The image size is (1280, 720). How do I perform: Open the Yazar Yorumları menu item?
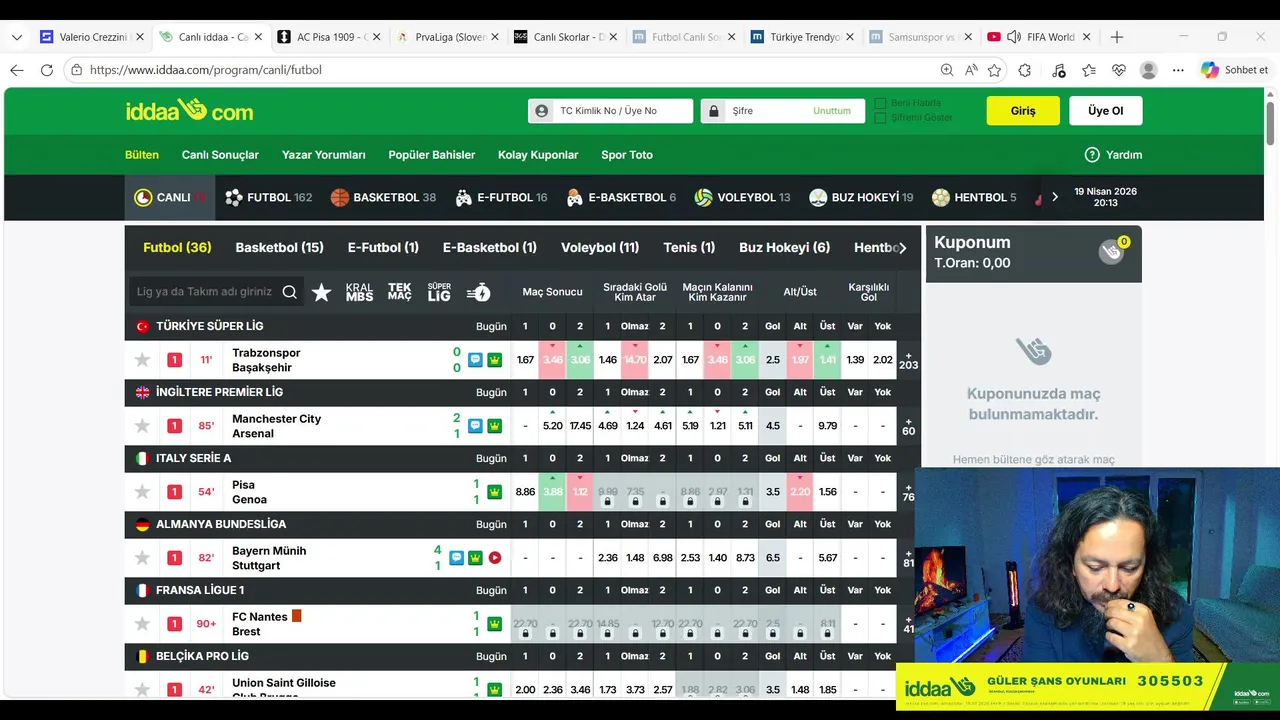click(324, 155)
